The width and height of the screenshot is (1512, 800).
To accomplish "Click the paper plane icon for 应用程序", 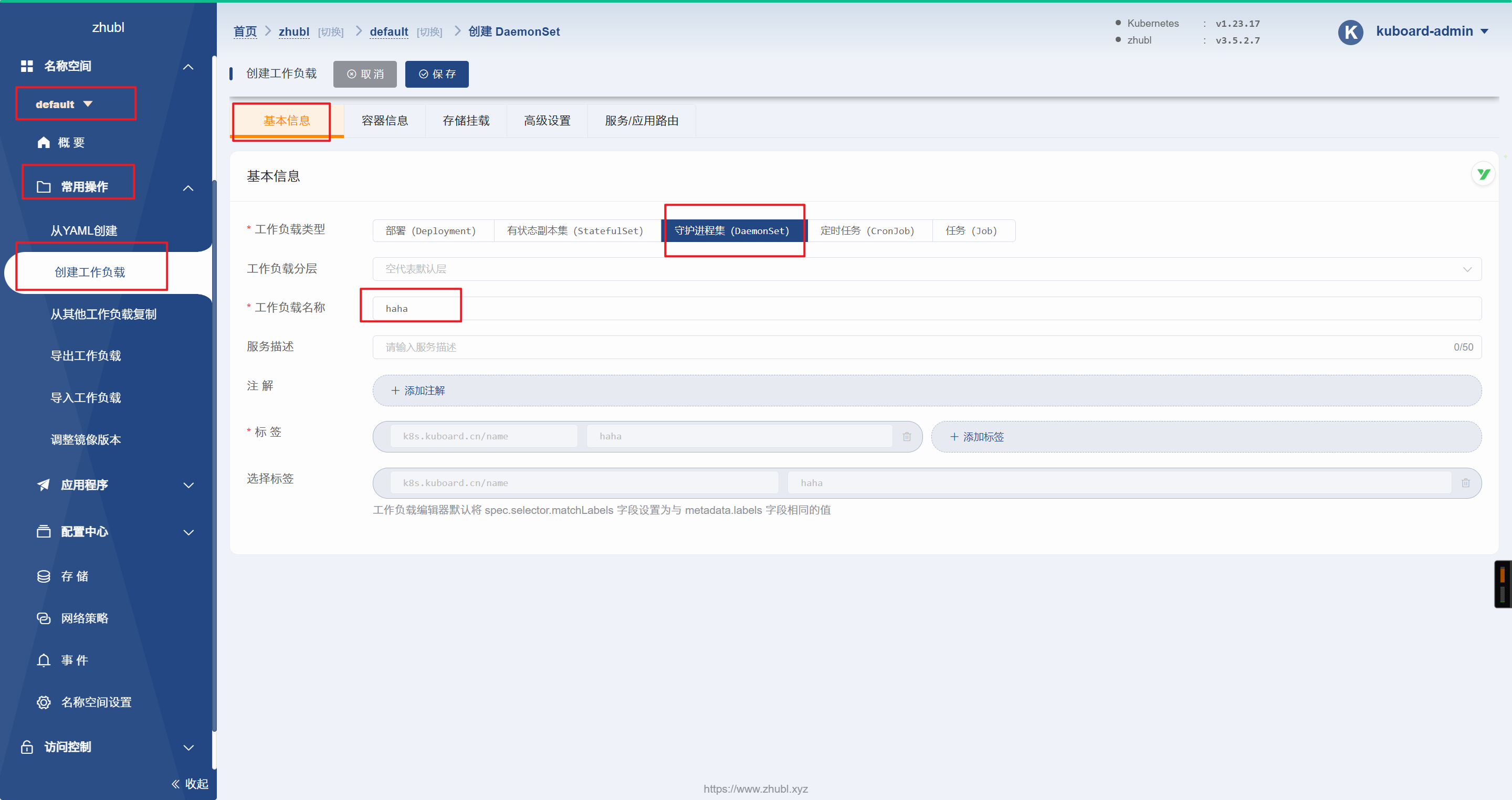I will pyautogui.click(x=44, y=485).
